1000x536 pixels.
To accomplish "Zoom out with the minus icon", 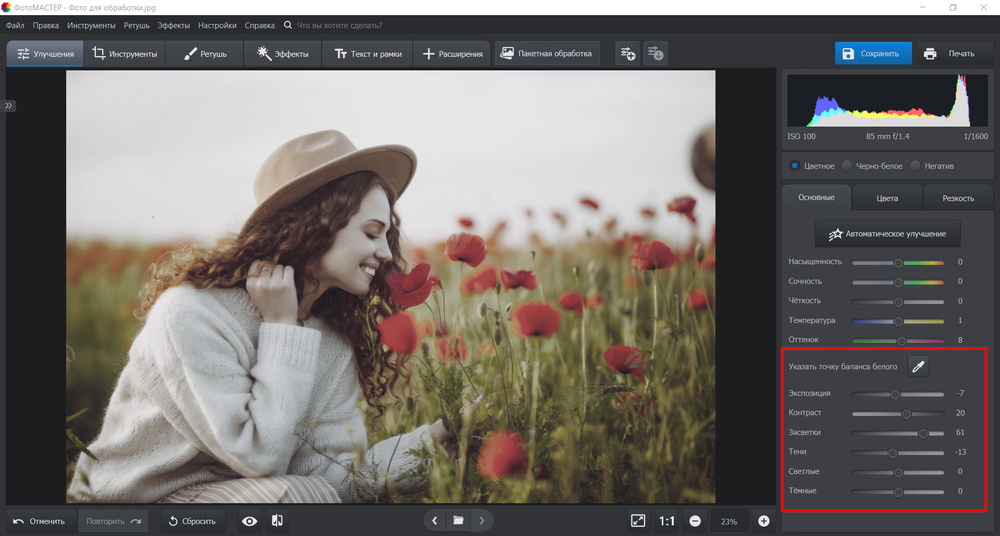I will coord(694,521).
